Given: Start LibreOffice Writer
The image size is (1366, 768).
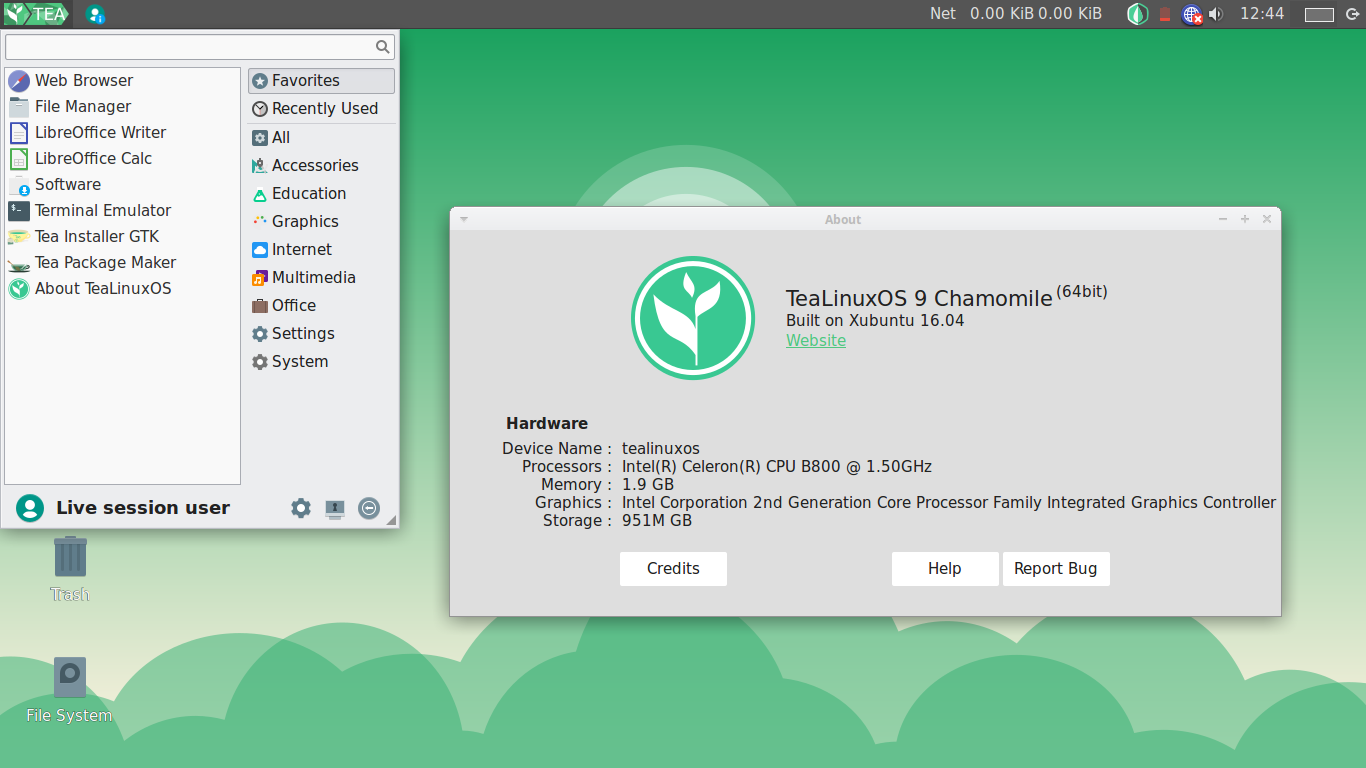Looking at the screenshot, I should 123,133.
